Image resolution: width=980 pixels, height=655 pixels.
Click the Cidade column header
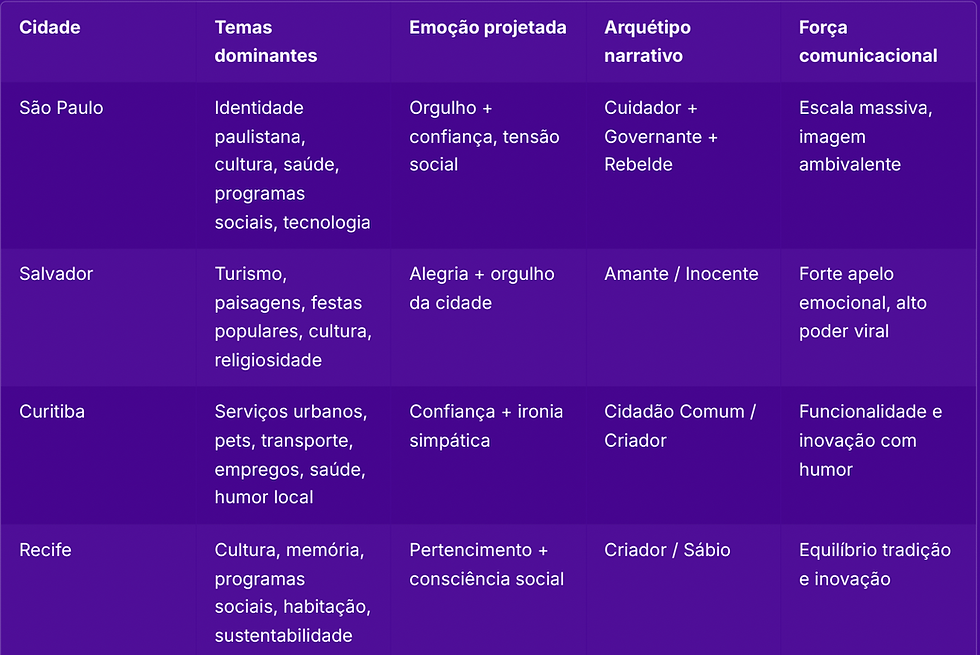click(50, 28)
